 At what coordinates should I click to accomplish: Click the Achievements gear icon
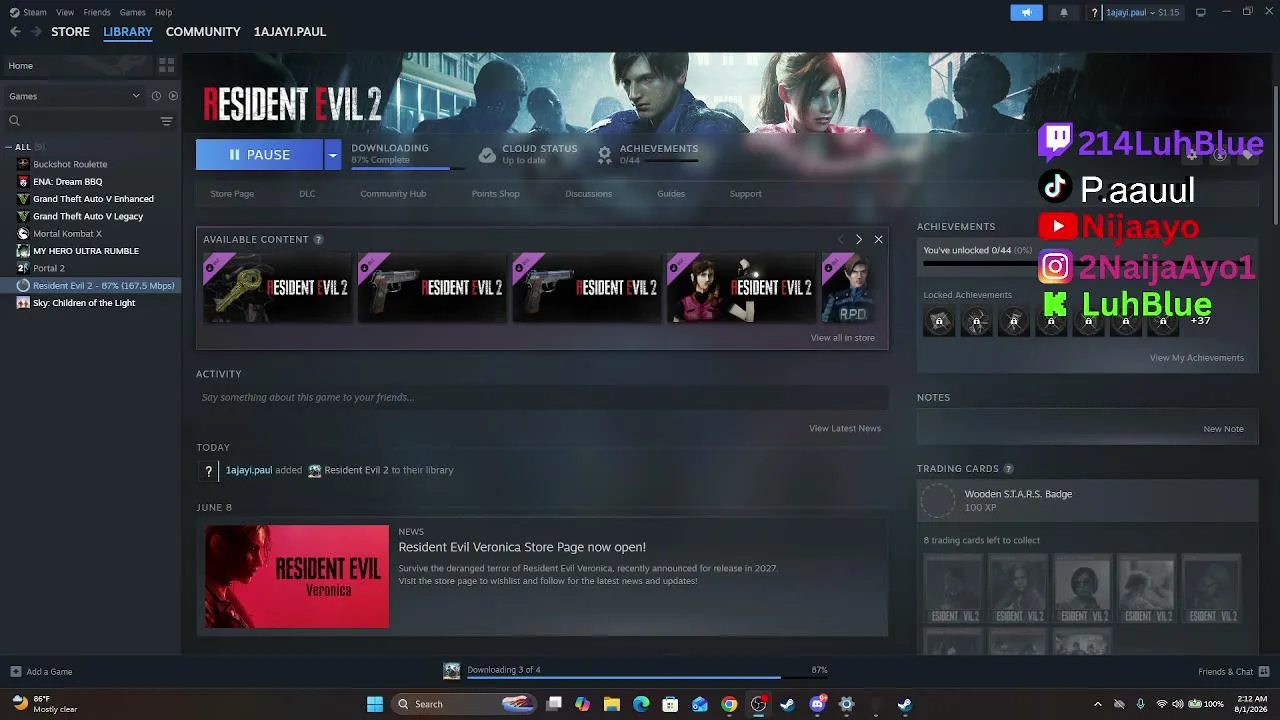tap(604, 154)
